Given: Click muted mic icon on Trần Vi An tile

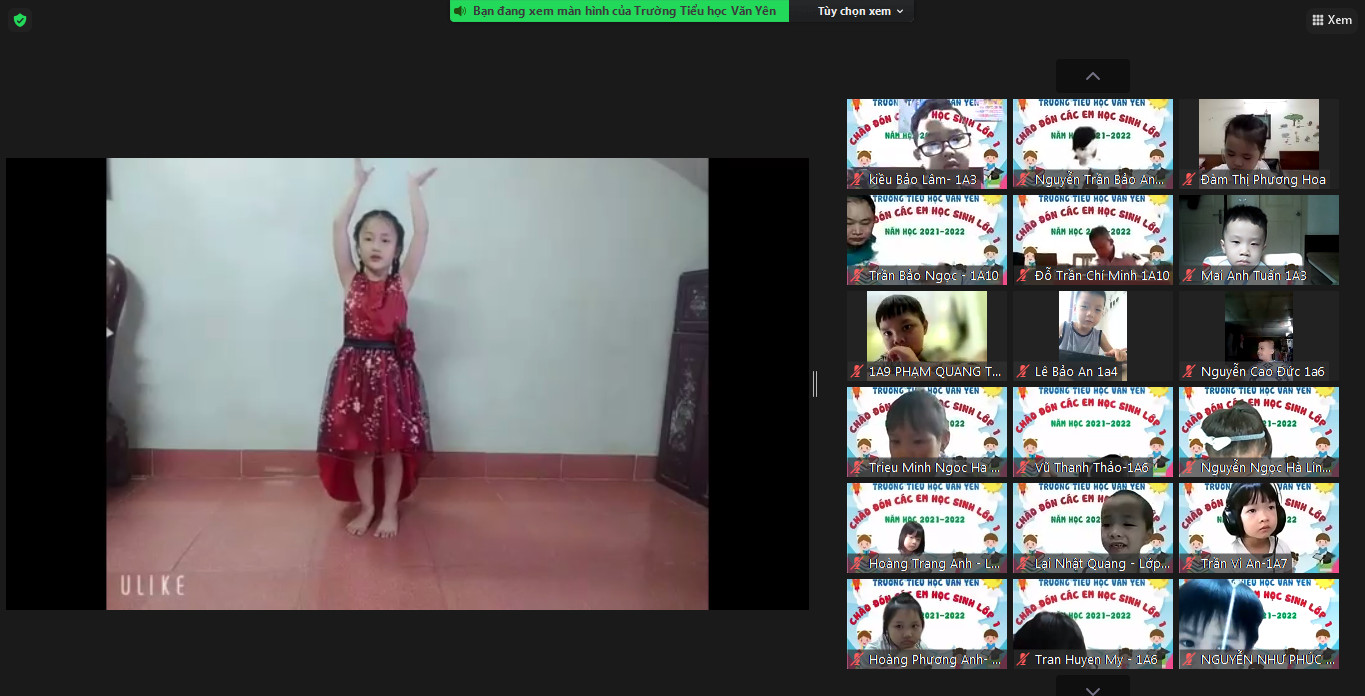Looking at the screenshot, I should [x=1189, y=564].
